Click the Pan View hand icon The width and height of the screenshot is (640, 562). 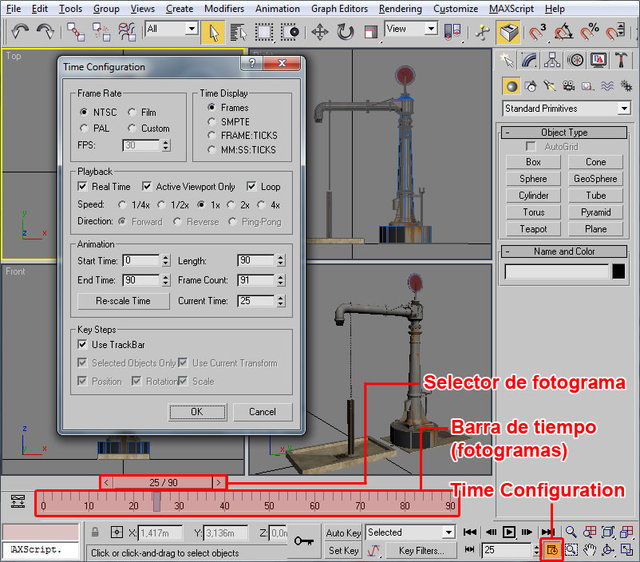point(589,550)
